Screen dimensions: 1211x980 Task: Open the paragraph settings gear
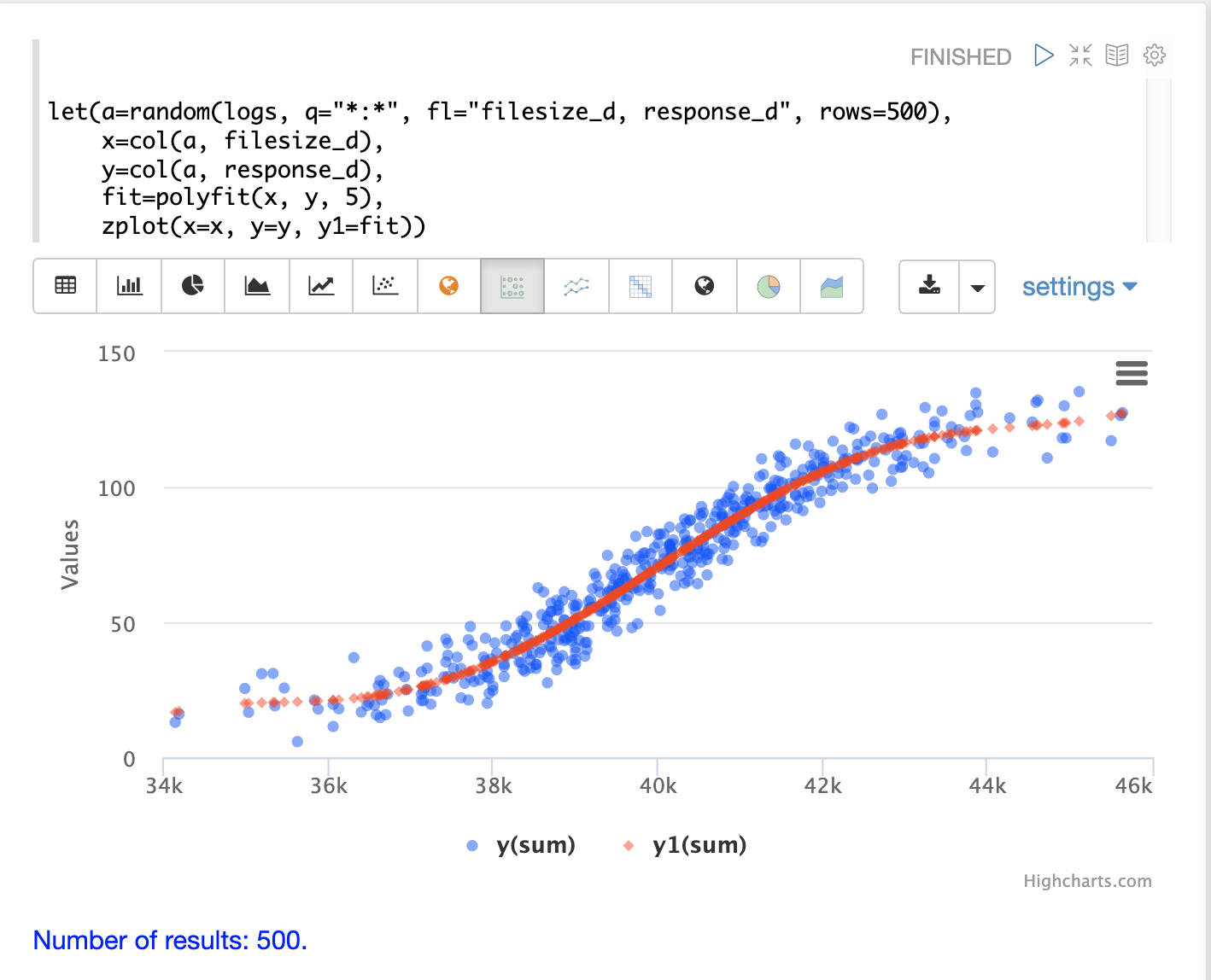[1155, 56]
